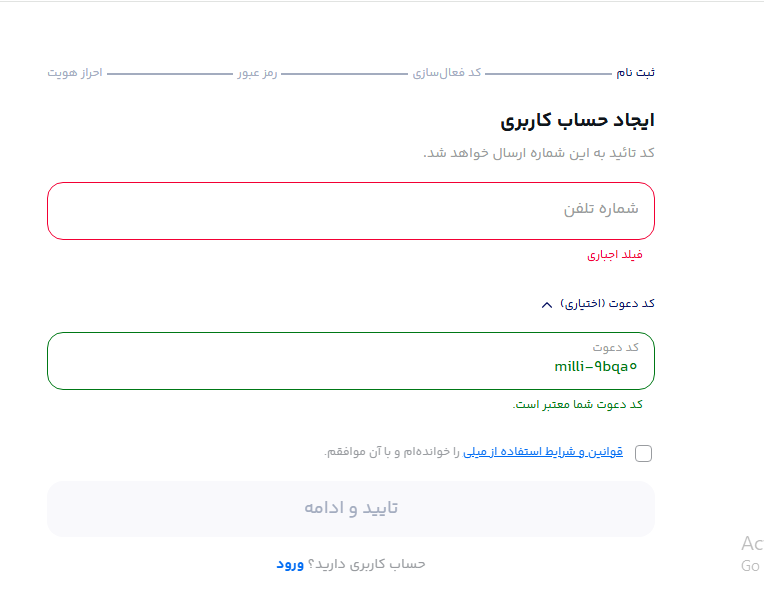Viewport: 764px width, 608px height.
Task: Select the ثبت نام step
Action: 635,73
